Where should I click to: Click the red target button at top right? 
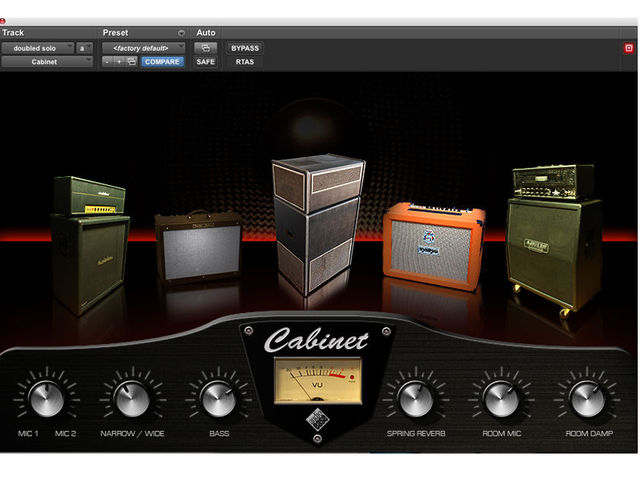point(629,48)
